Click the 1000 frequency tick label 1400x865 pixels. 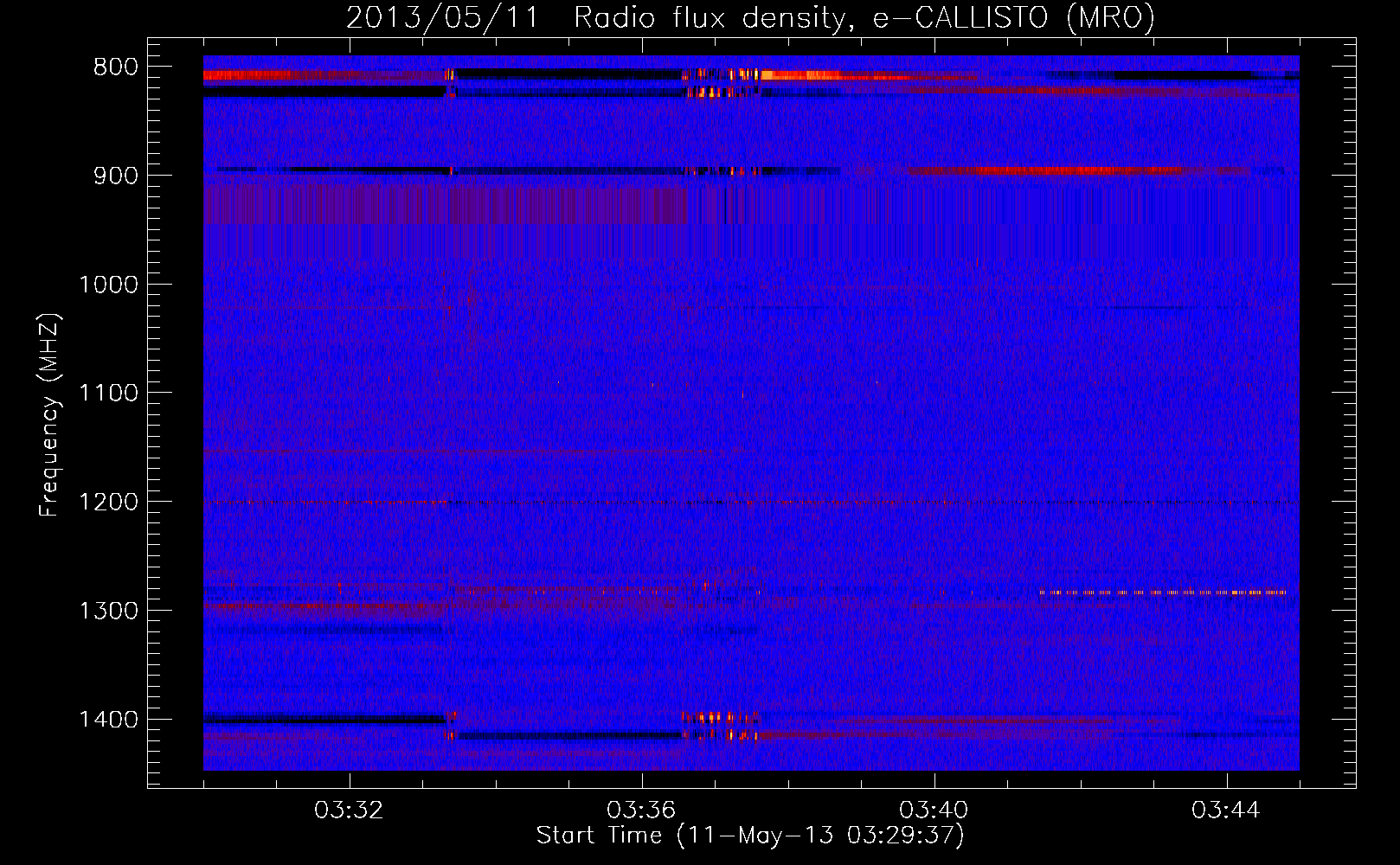[x=109, y=285]
